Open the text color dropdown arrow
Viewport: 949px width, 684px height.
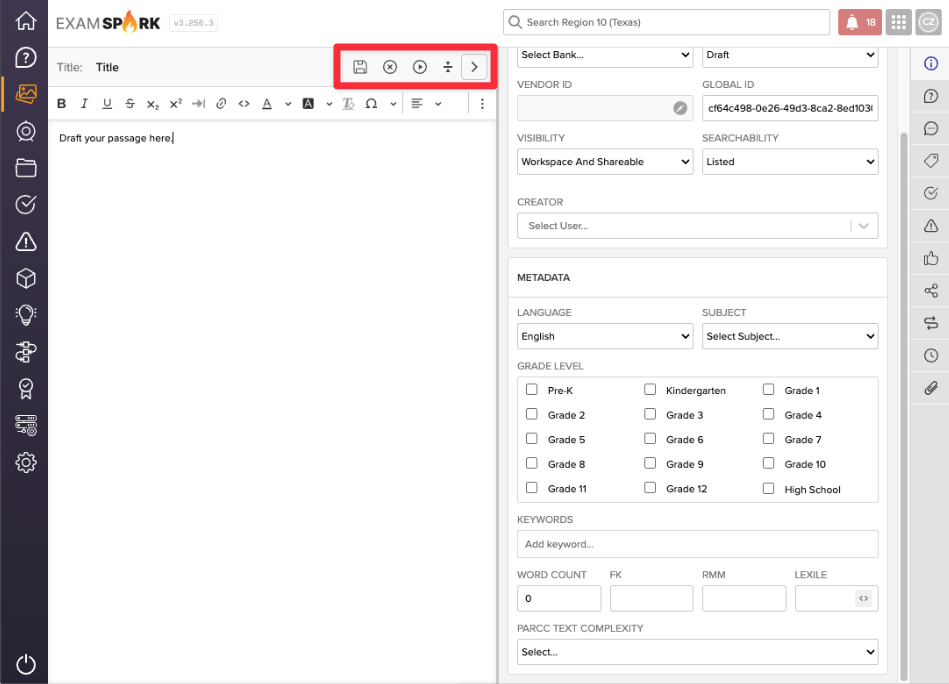point(288,104)
